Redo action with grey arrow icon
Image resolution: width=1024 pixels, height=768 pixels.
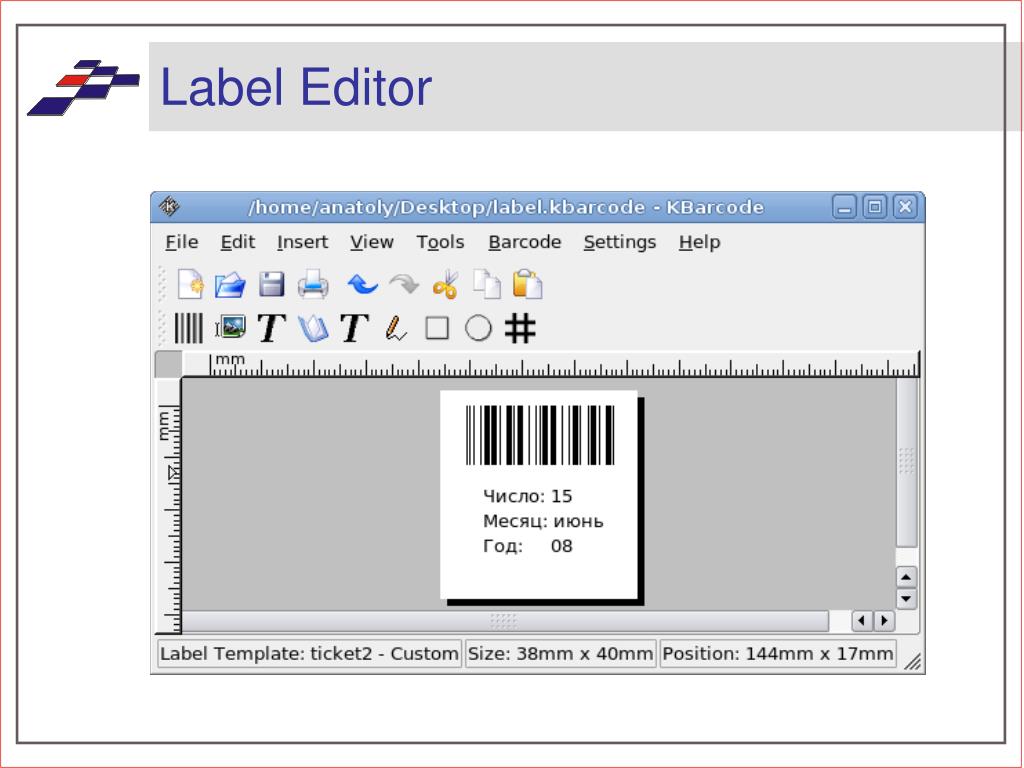[404, 285]
